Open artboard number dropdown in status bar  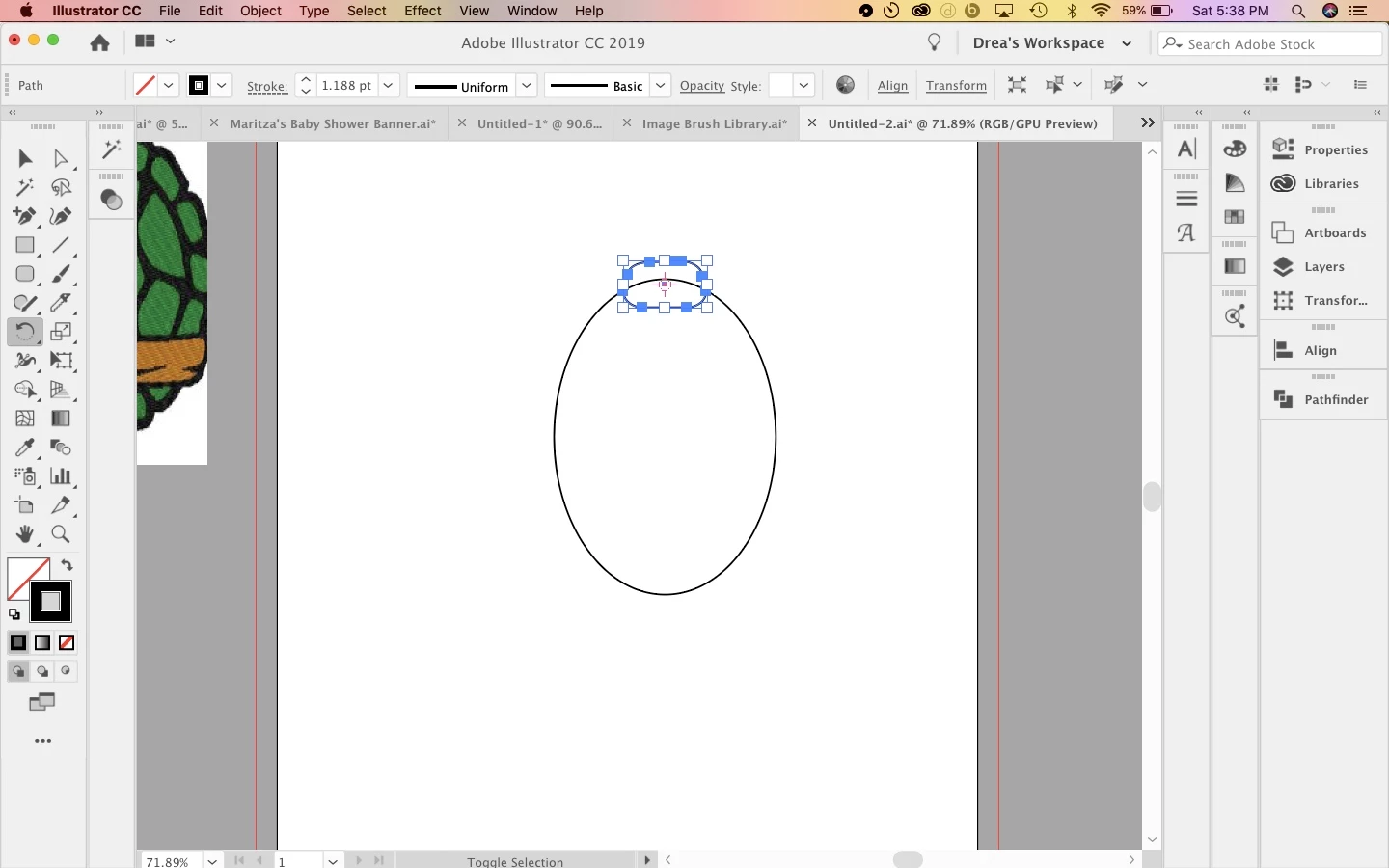coord(333,860)
